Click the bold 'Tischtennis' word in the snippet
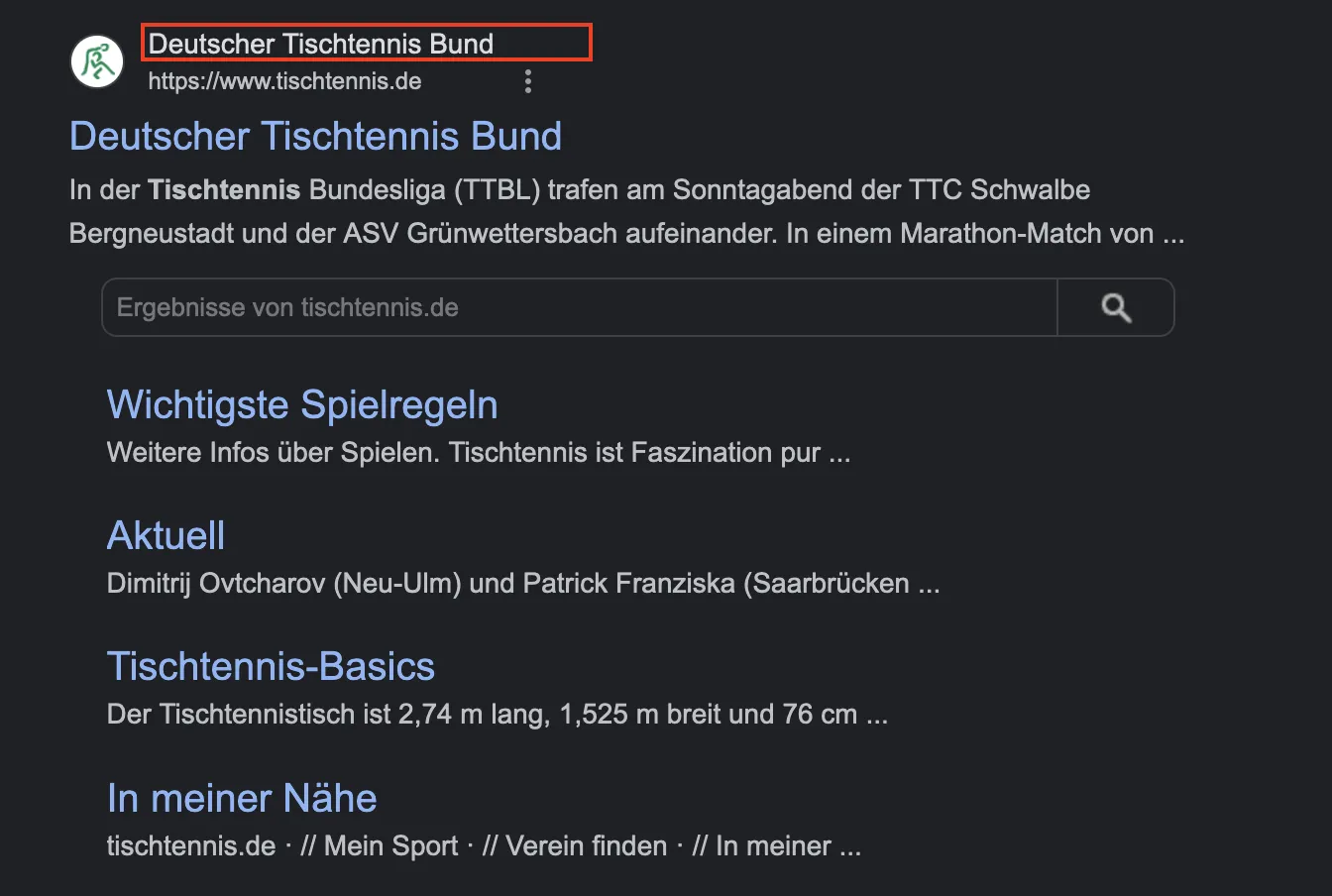Screen dimensions: 1332x896 [x=224, y=189]
